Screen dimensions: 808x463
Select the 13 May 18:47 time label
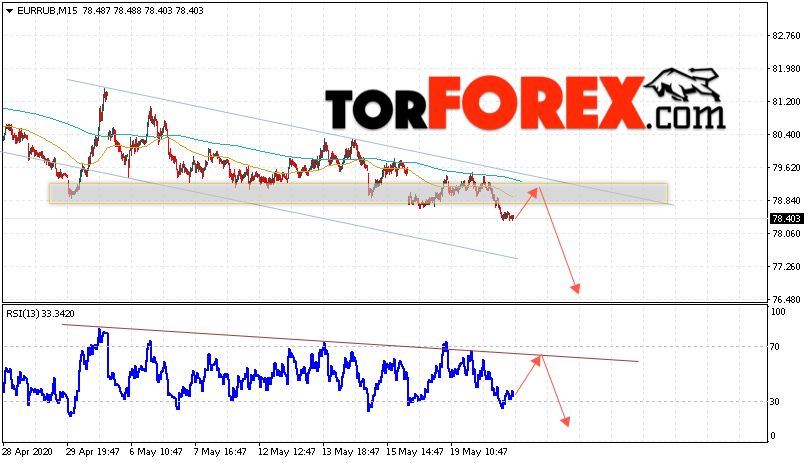click(x=350, y=452)
